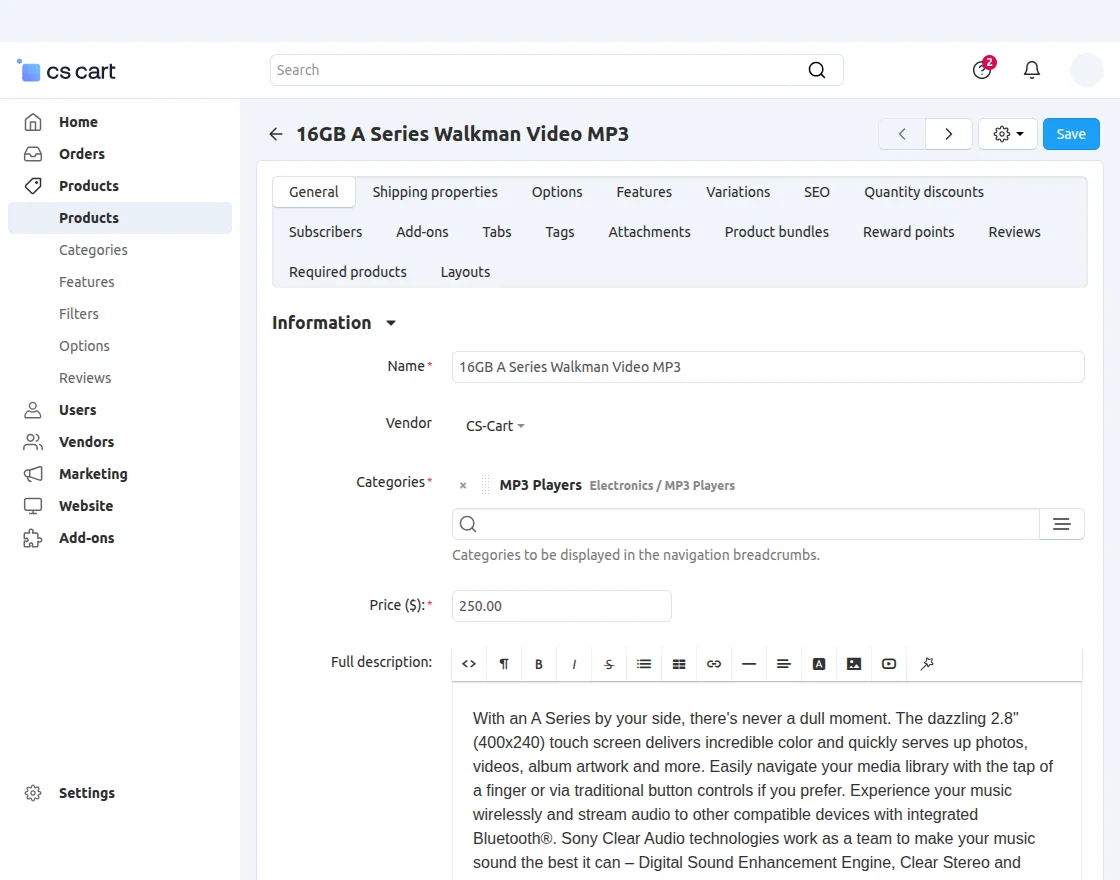The image size is (1120, 880).
Task: Open the Quantity discounts tab
Action: 924,192
